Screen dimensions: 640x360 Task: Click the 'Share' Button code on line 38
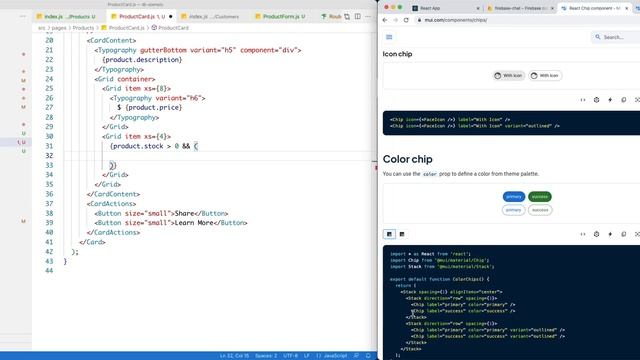[161, 213]
